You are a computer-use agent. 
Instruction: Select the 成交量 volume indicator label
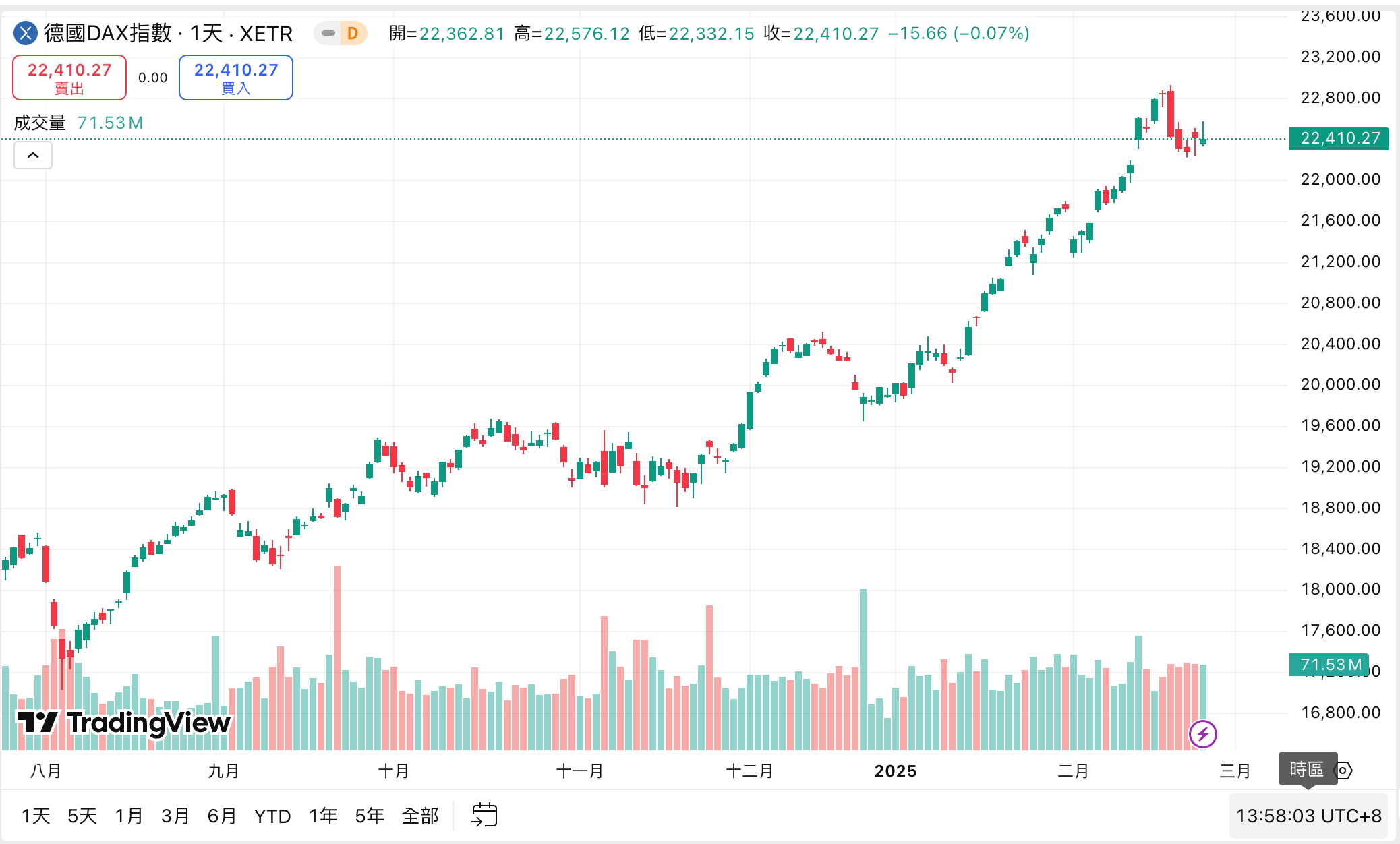[x=40, y=123]
